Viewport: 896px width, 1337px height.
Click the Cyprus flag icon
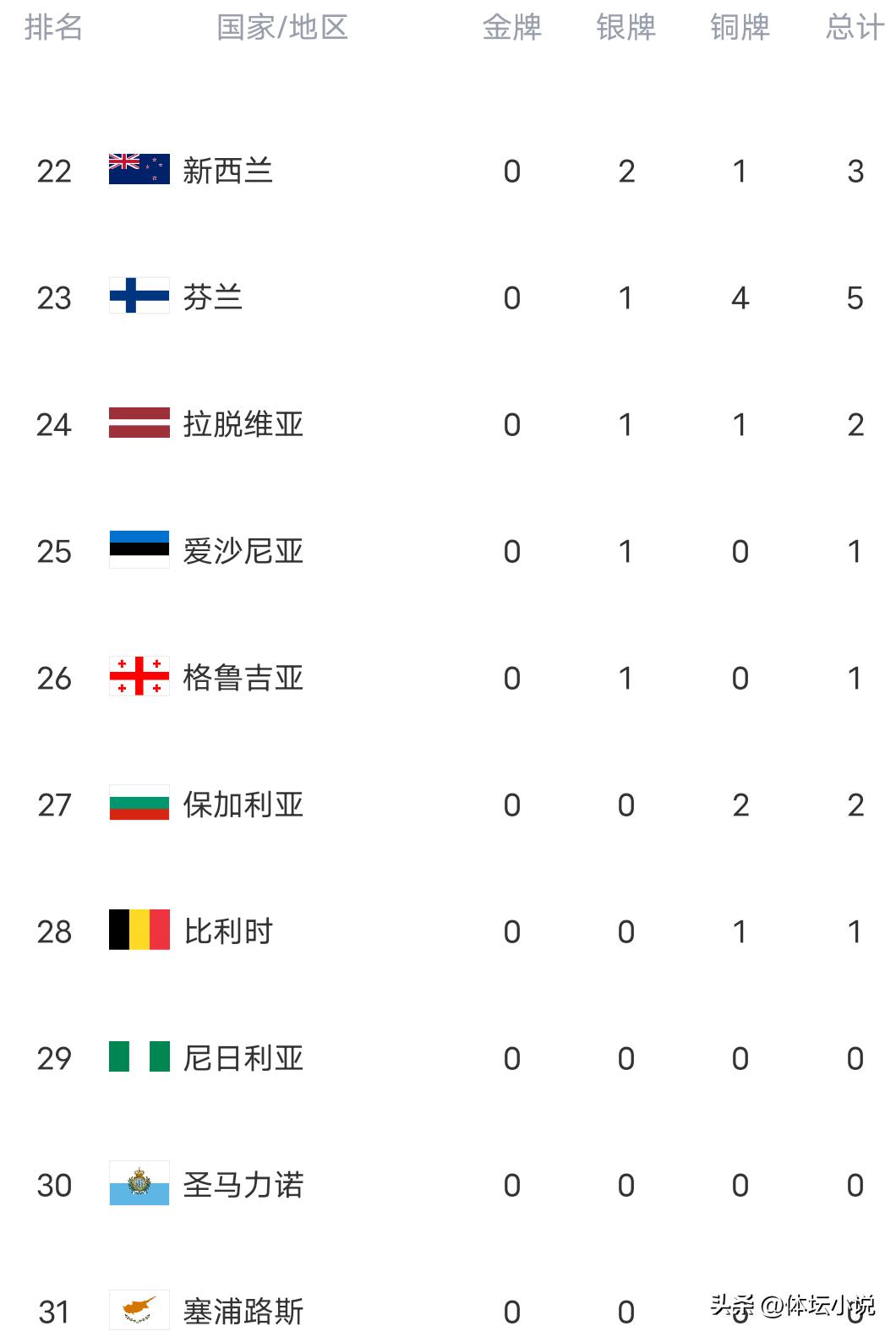click(139, 1310)
